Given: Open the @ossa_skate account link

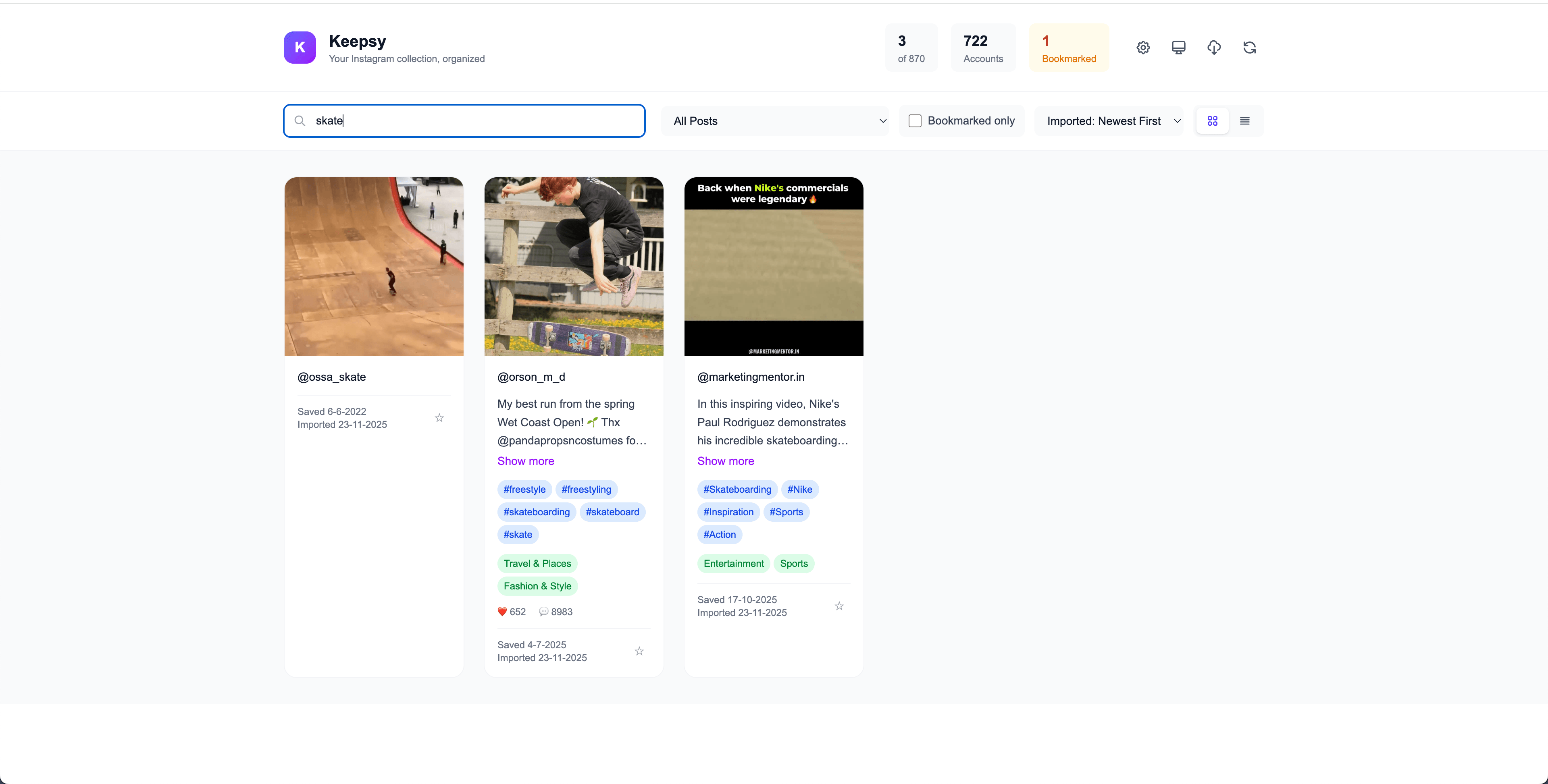Looking at the screenshot, I should (x=332, y=377).
